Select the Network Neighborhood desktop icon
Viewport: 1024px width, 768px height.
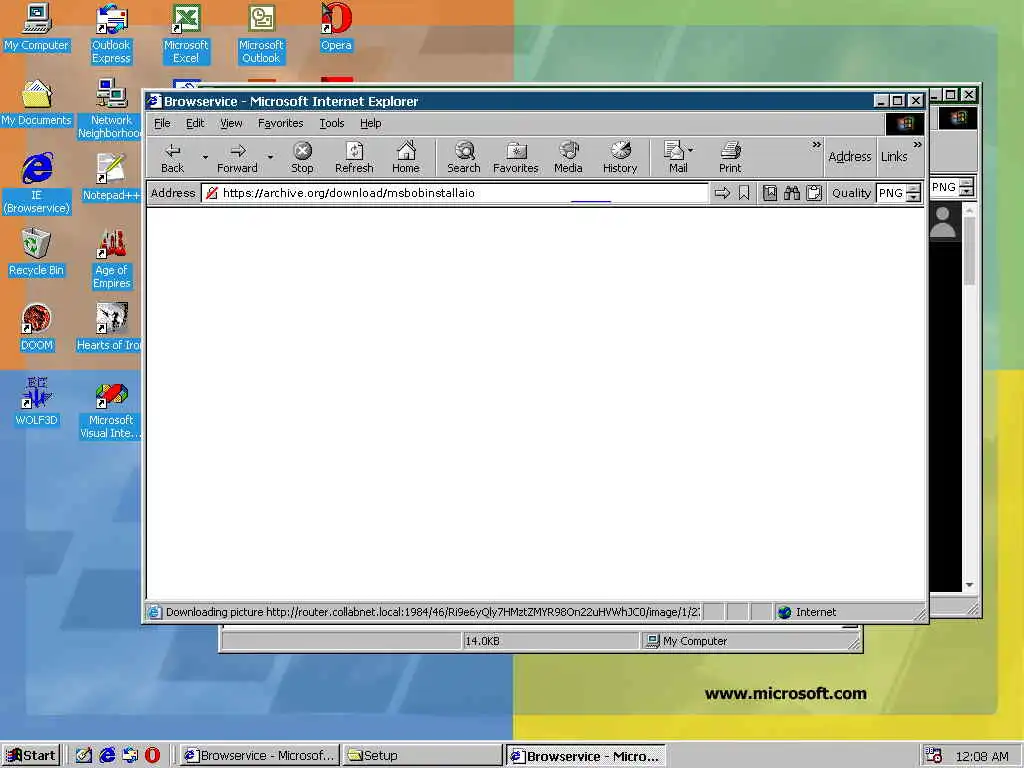(x=111, y=109)
